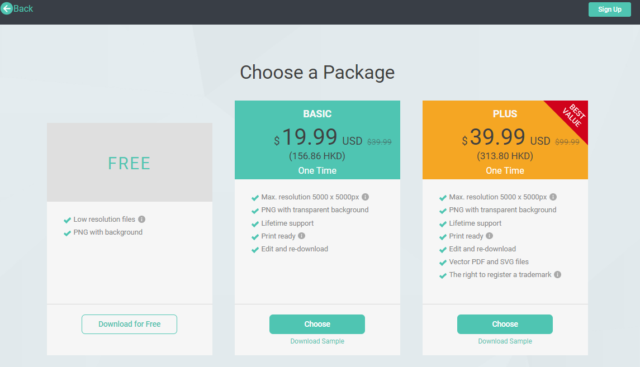Image resolution: width=640 pixels, height=367 pixels.
Task: Select the green Basic price header
Action: click(x=317, y=140)
